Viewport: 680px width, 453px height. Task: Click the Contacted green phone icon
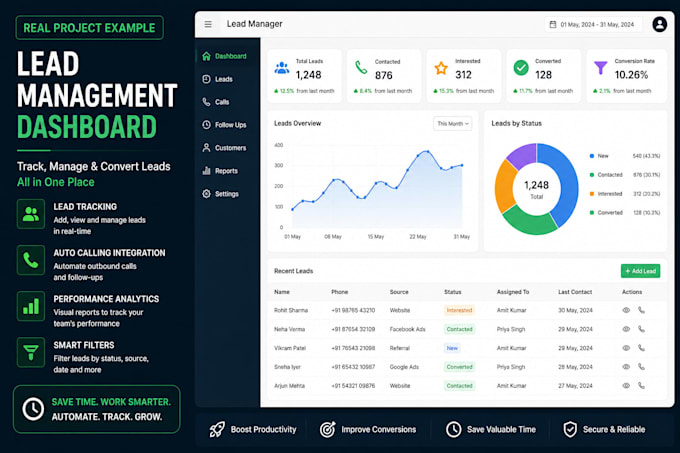[x=361, y=68]
